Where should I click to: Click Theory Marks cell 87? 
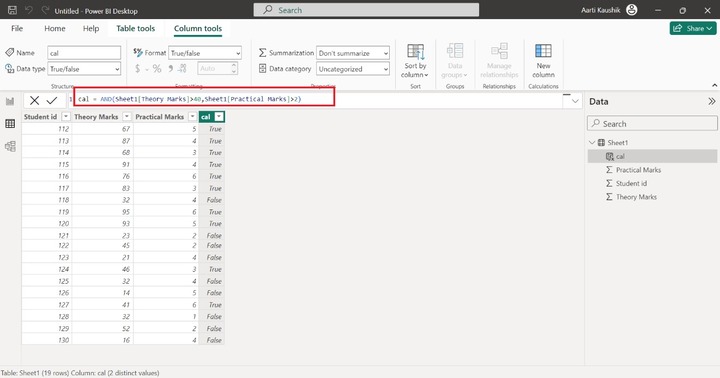(x=102, y=141)
